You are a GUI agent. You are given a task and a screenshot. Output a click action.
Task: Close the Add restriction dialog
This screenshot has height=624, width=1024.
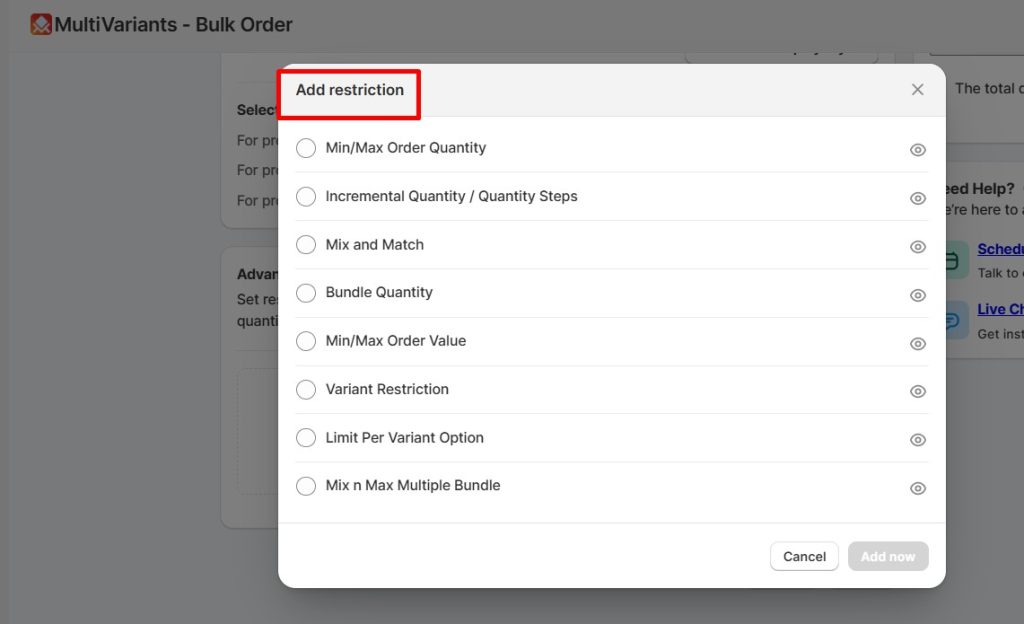pos(917,90)
